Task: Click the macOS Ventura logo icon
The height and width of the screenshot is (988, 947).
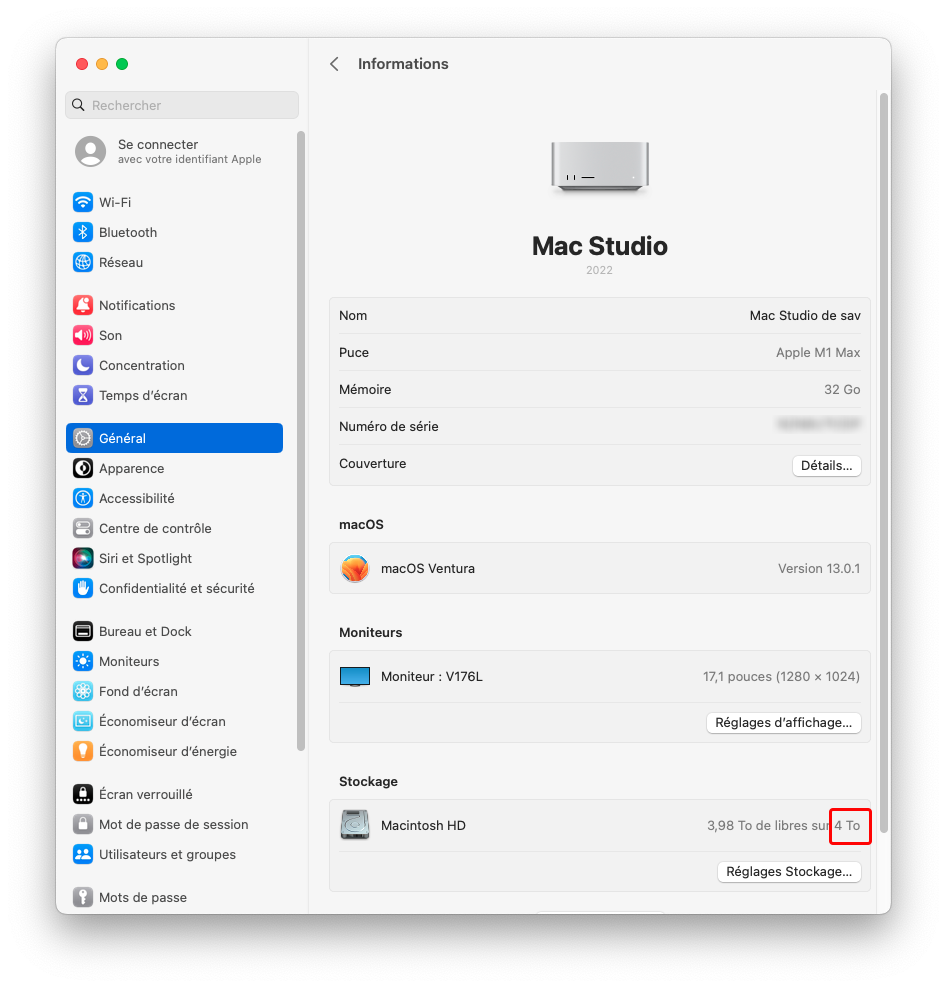Action: (x=355, y=568)
